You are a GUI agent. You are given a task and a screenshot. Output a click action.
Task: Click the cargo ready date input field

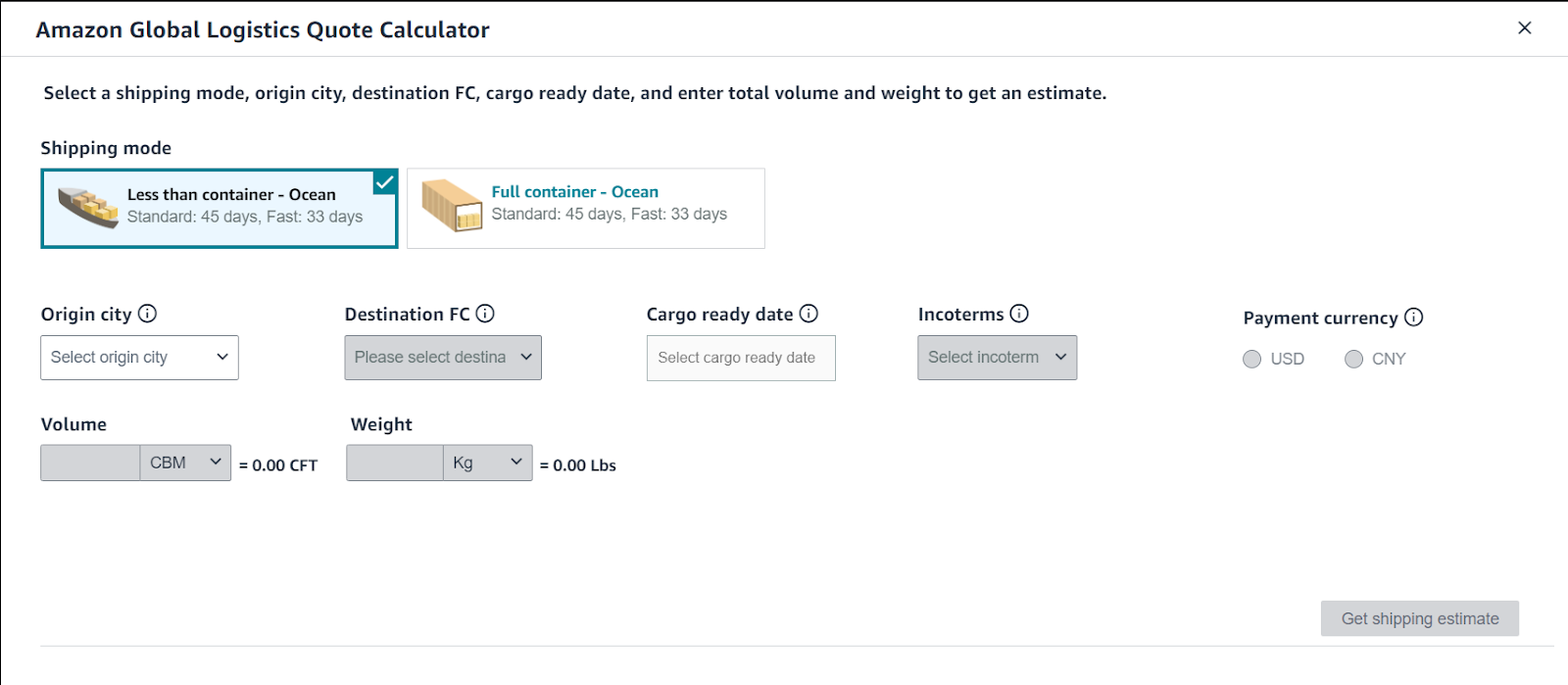click(740, 357)
